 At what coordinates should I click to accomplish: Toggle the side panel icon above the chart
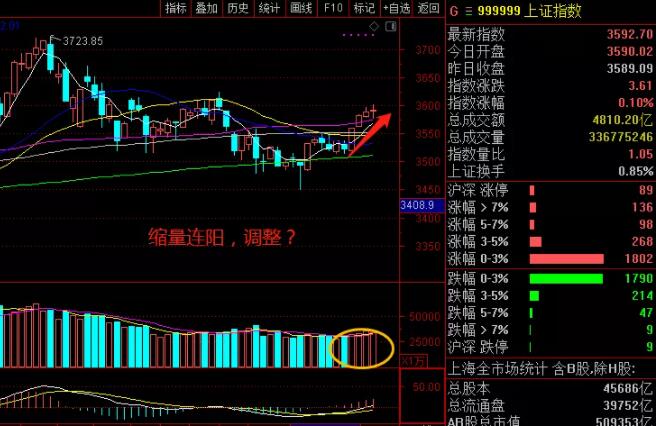tap(391, 26)
